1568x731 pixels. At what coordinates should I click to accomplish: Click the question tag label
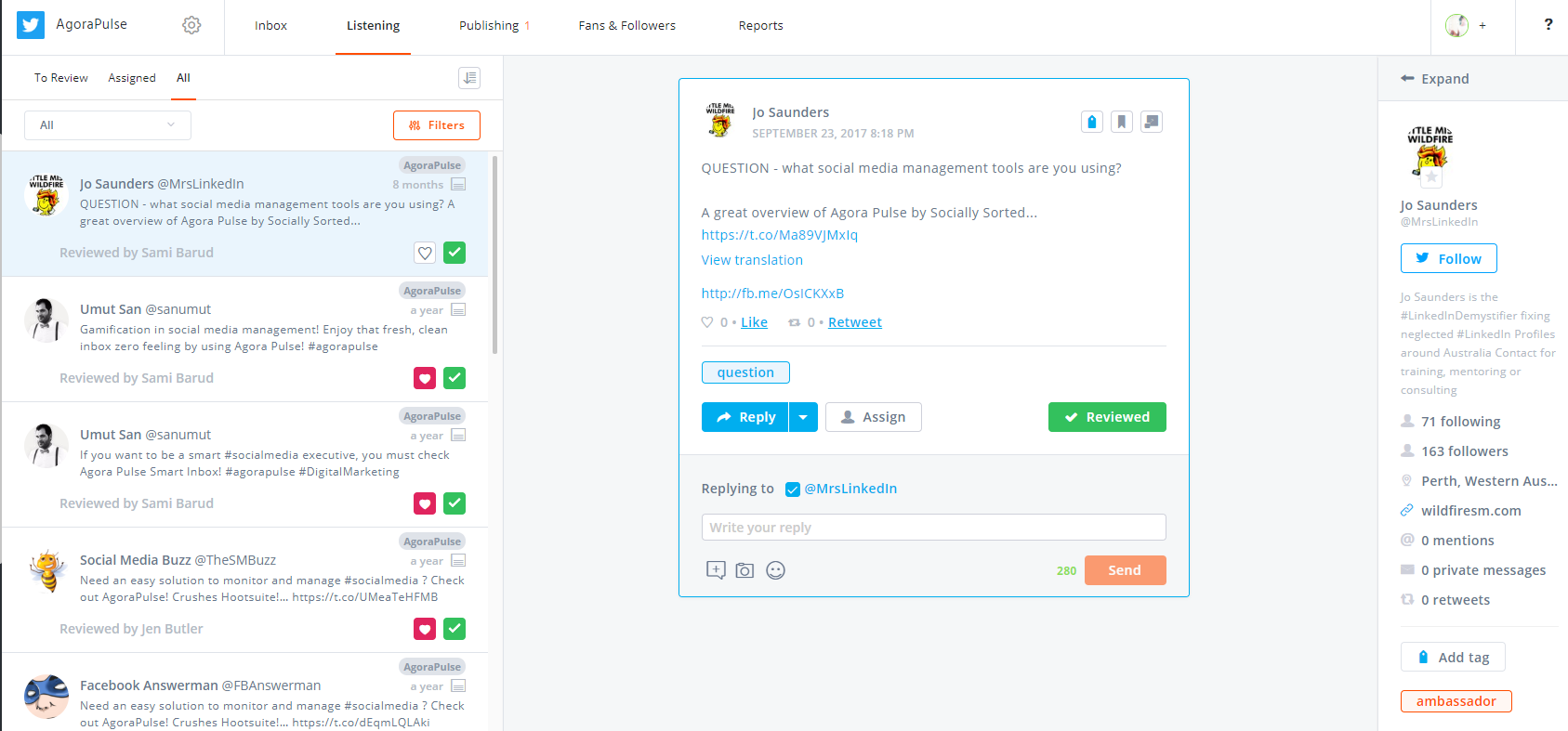coord(745,372)
